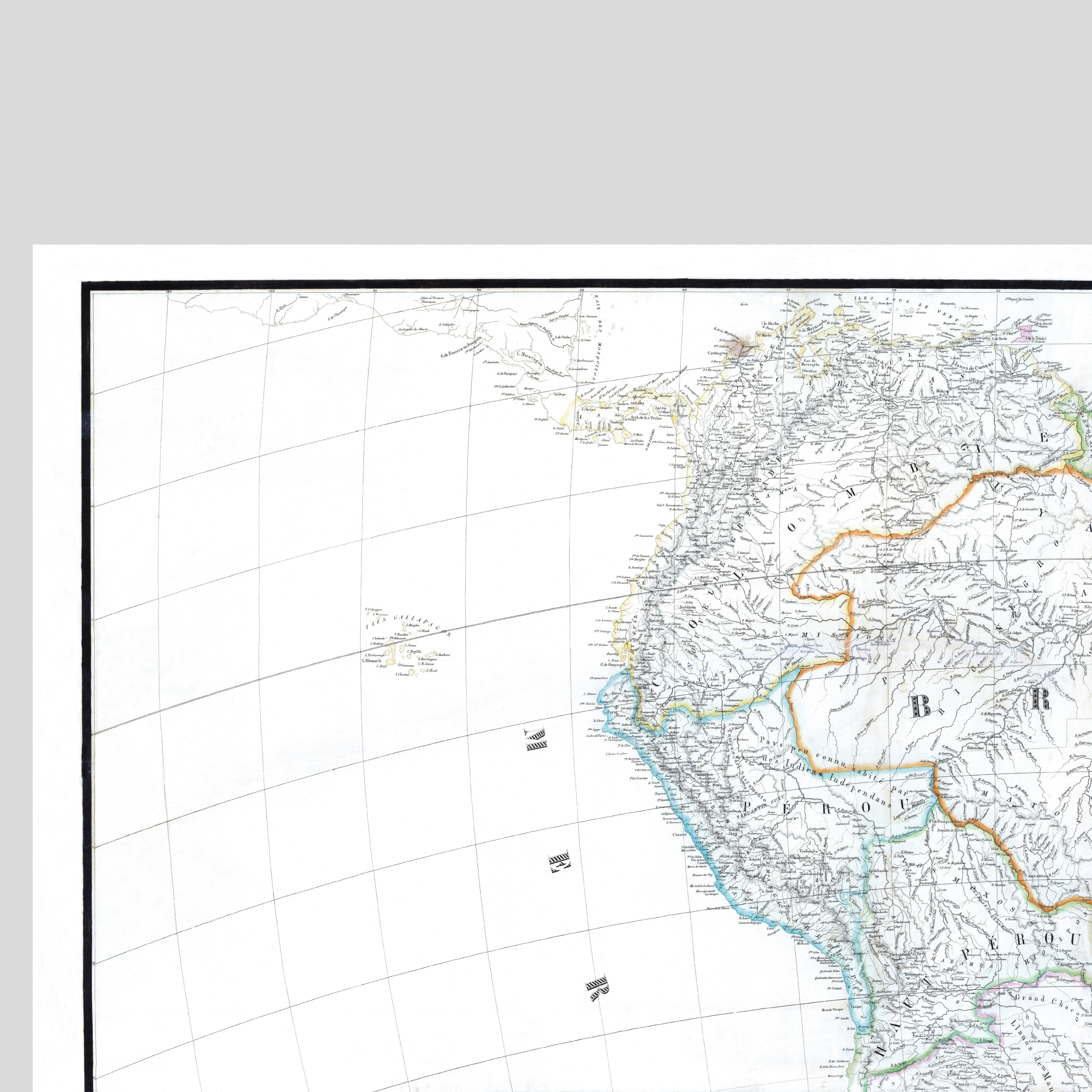Click the 'Carthagena' city label
1092x1092 pixels.
(x=718, y=353)
